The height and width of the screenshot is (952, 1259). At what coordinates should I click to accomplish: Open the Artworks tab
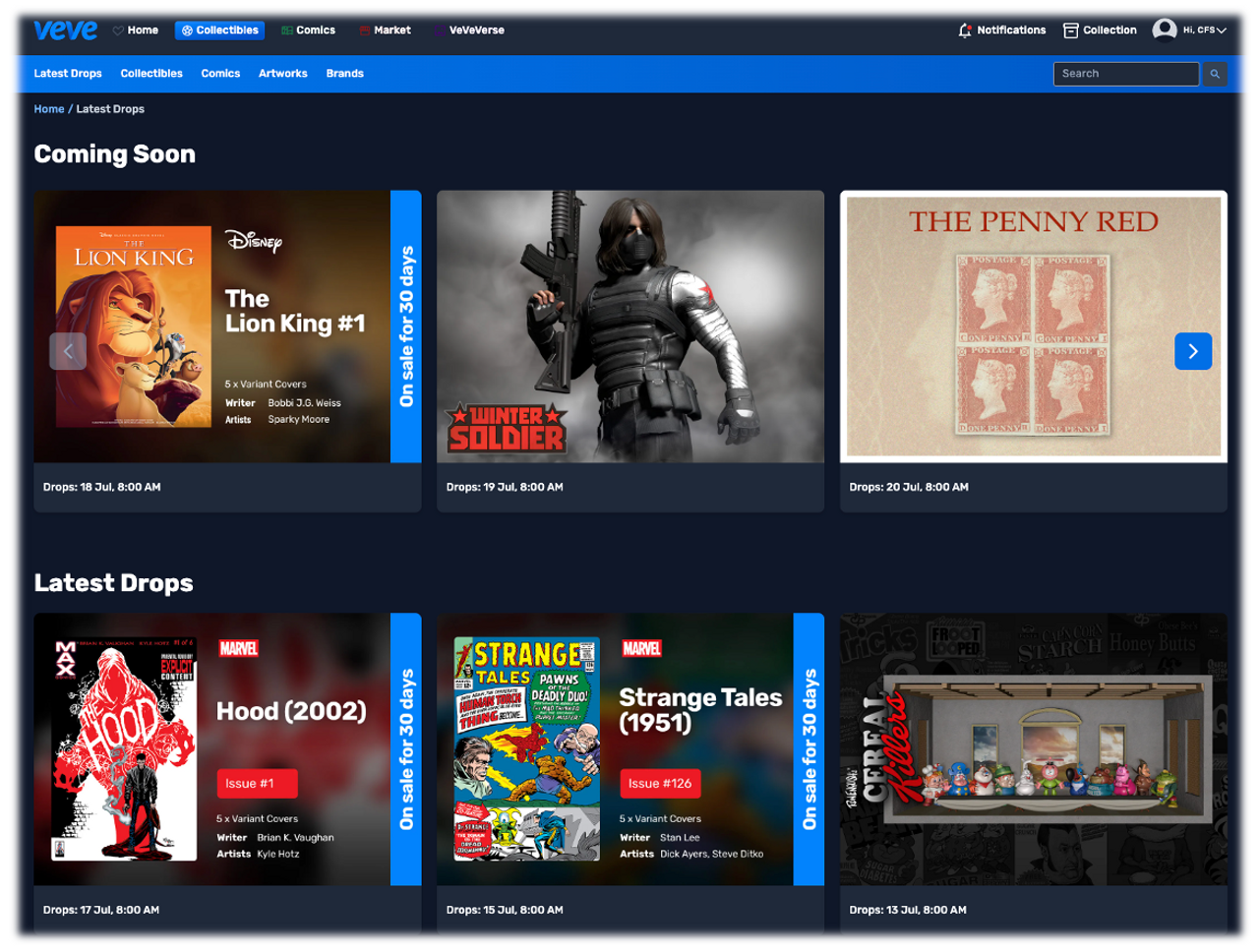(x=283, y=74)
